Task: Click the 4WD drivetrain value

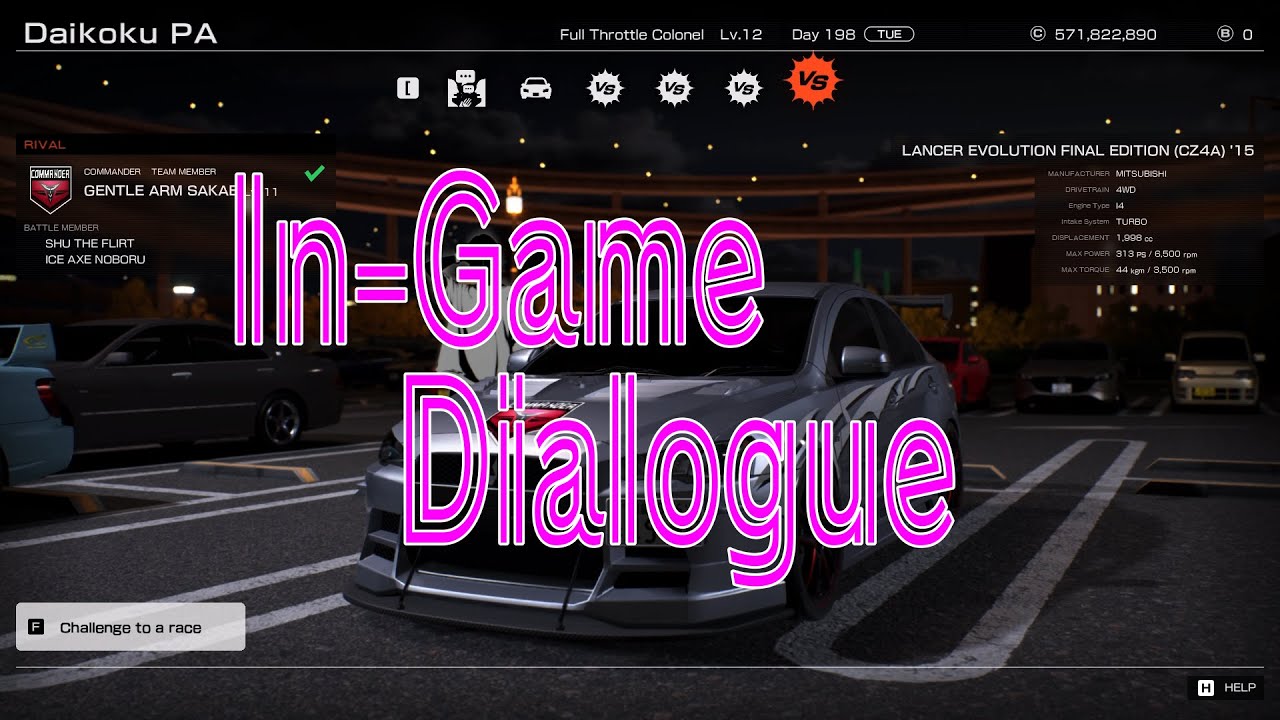Action: (x=1127, y=190)
